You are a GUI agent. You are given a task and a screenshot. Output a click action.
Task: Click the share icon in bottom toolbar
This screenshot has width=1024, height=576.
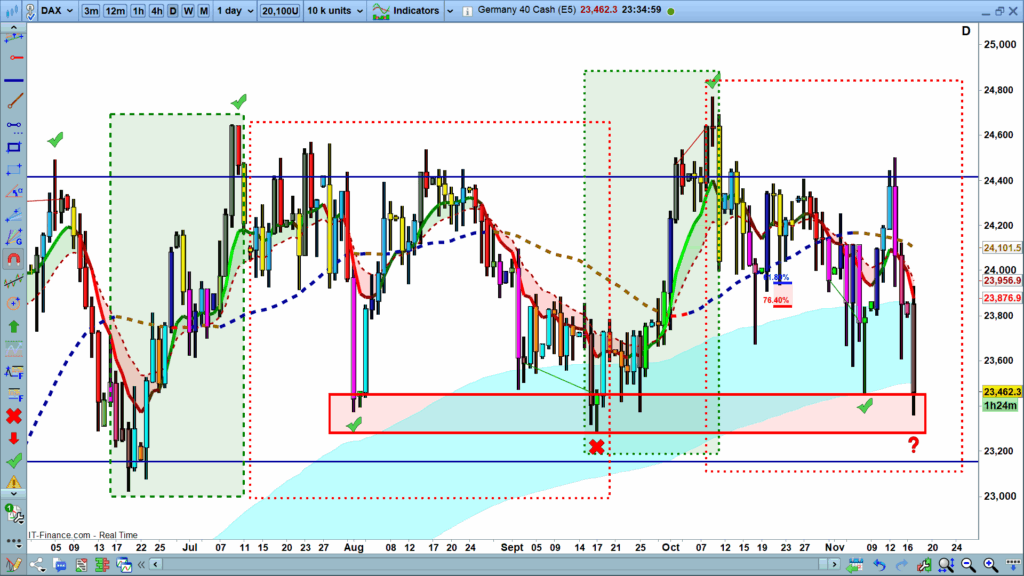point(39,566)
